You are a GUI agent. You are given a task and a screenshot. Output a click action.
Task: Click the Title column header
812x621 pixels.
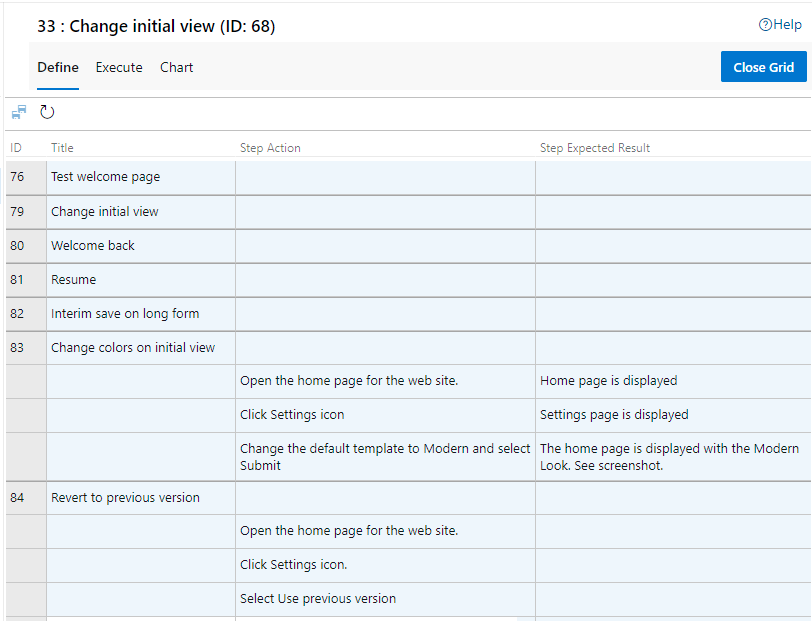pyautogui.click(x=63, y=148)
